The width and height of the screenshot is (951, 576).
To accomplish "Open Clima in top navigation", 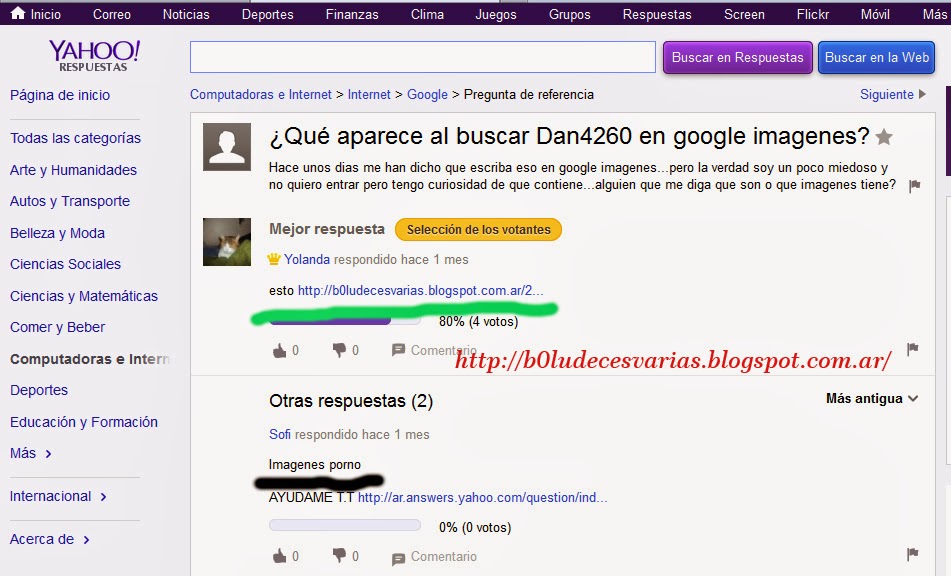I will pos(427,14).
